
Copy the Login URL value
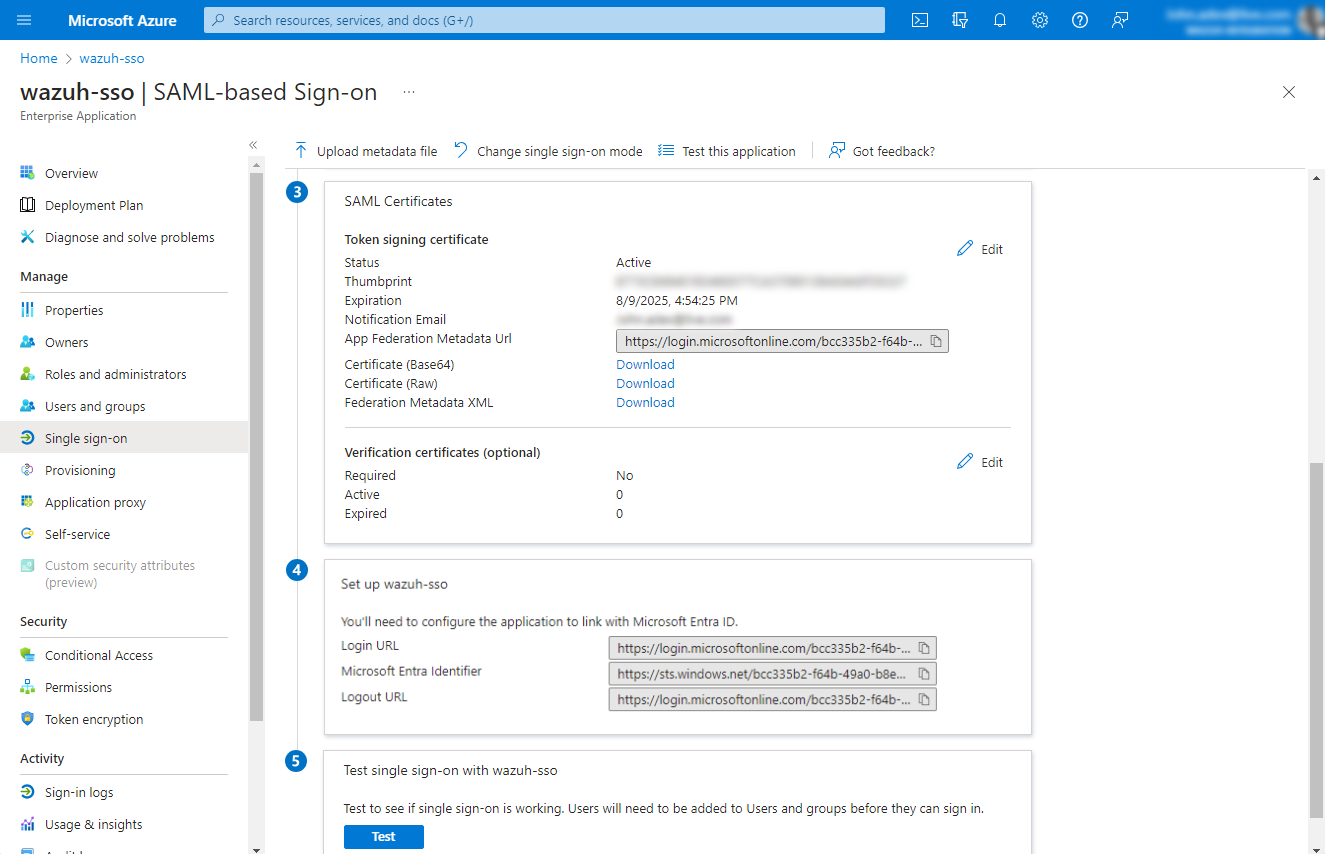click(924, 648)
